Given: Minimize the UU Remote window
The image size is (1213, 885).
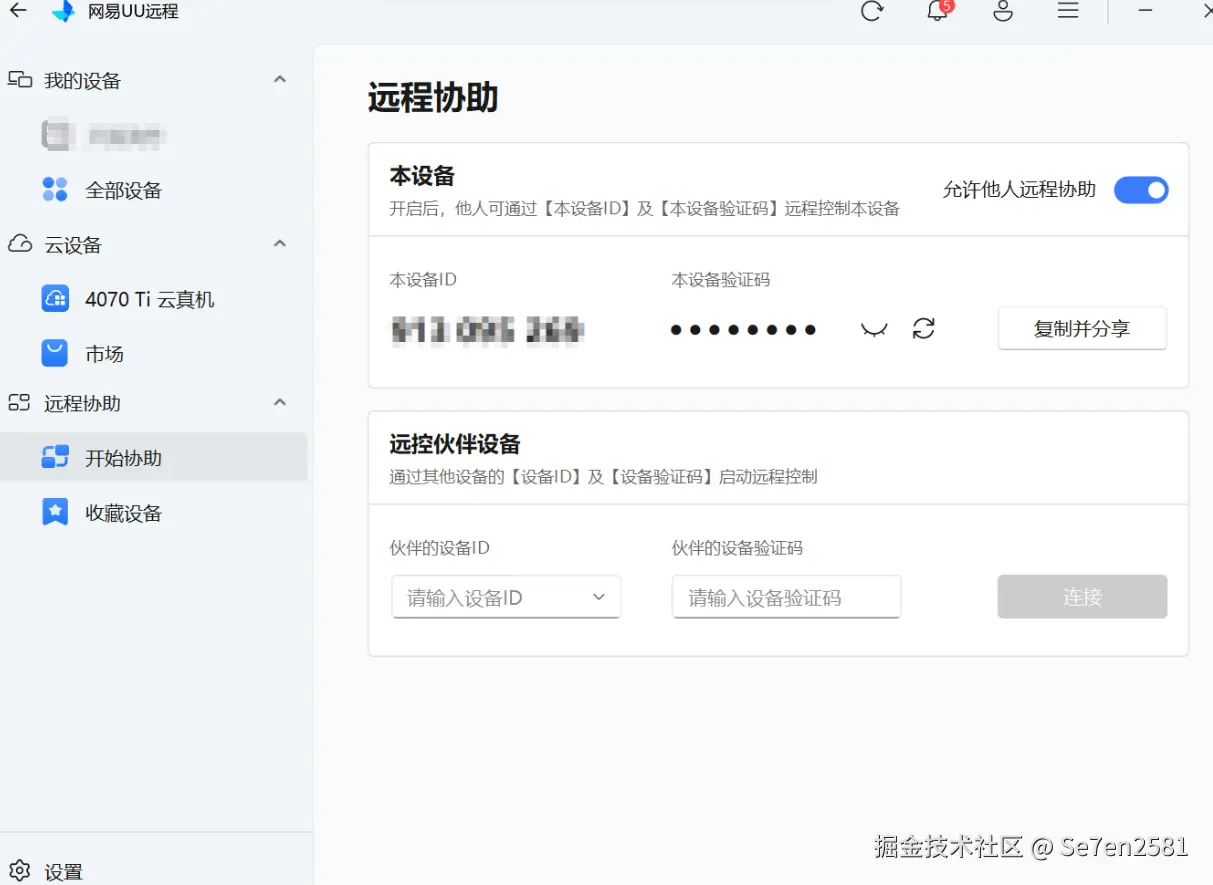Looking at the screenshot, I should click(x=1146, y=11).
